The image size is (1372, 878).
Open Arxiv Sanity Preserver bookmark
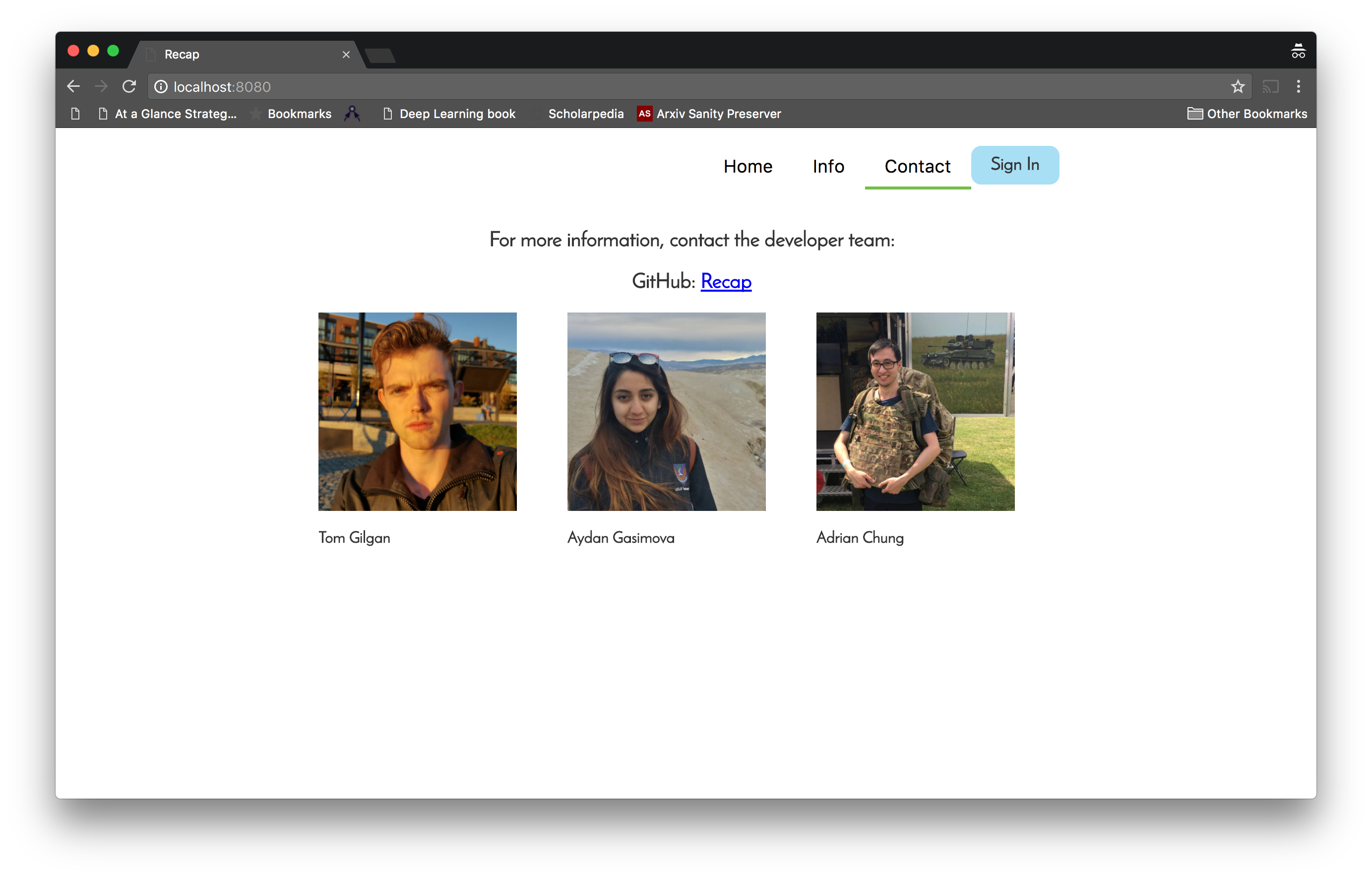click(709, 114)
